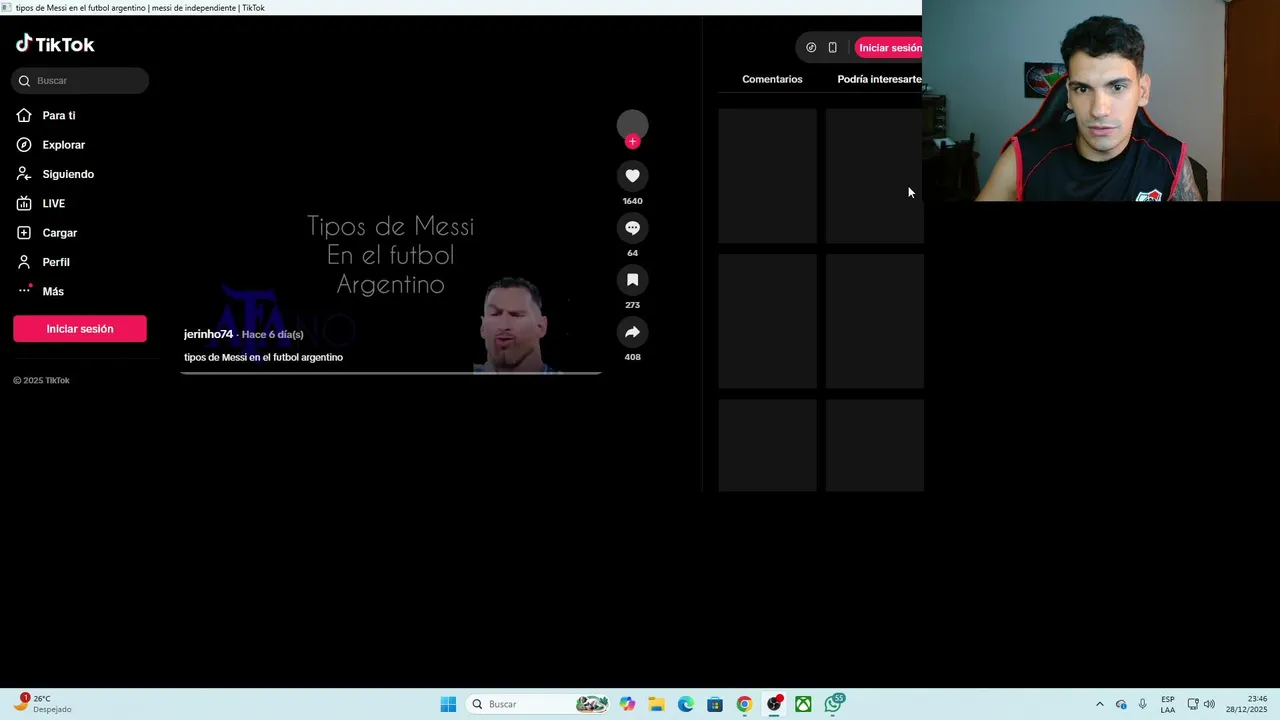Switch to Google Chrome in the taskbar
The image size is (1280, 720).
(744, 704)
